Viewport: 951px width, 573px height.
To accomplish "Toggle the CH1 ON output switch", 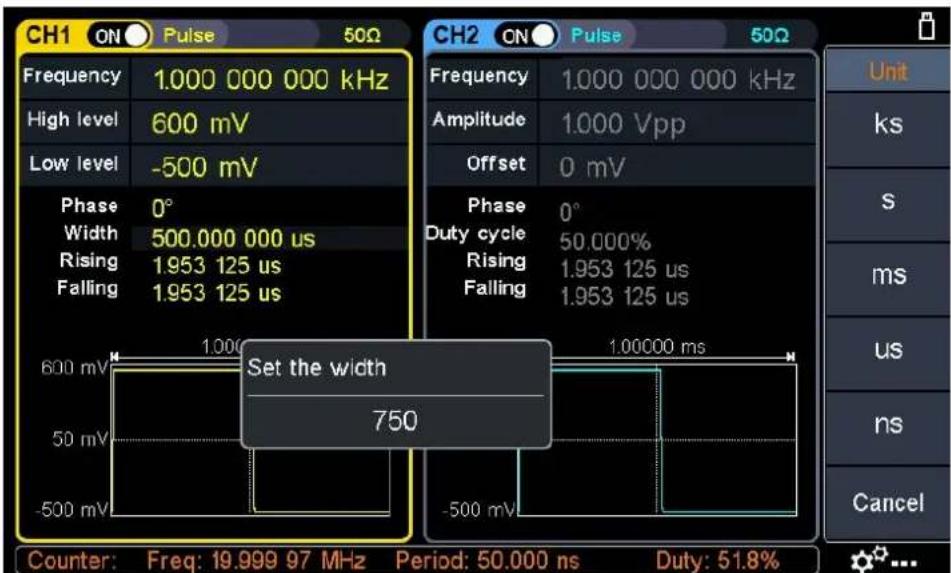I will click(118, 36).
